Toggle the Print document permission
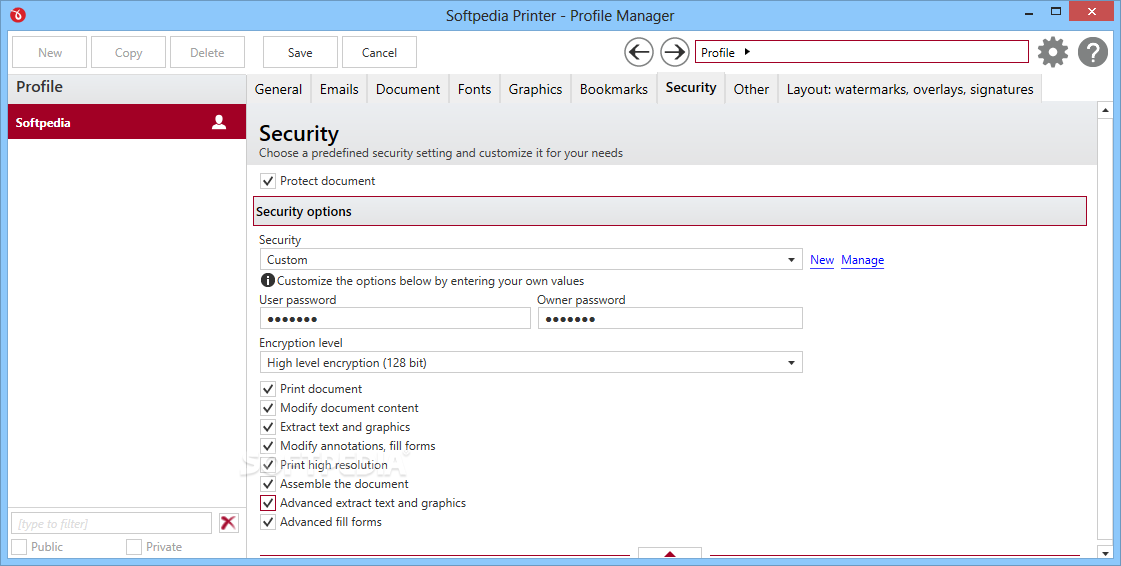Screen dimensions: 1121x566 pyautogui.click(x=267, y=389)
